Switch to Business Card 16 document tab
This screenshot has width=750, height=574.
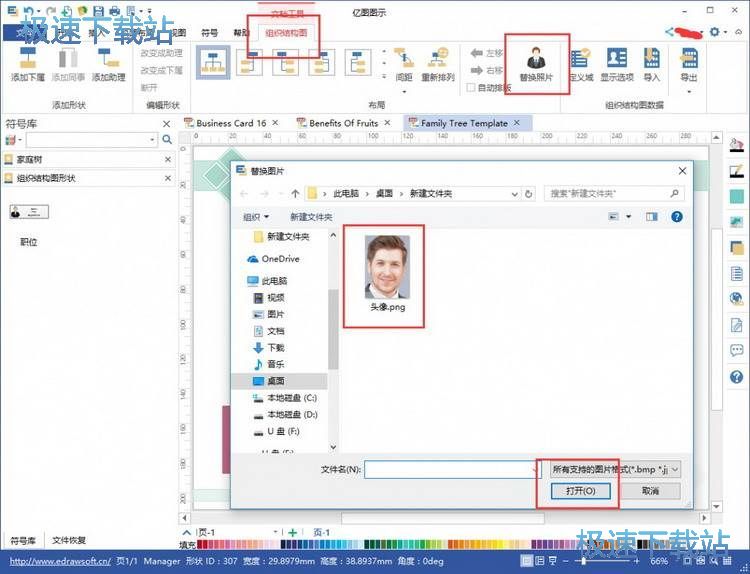[231, 123]
